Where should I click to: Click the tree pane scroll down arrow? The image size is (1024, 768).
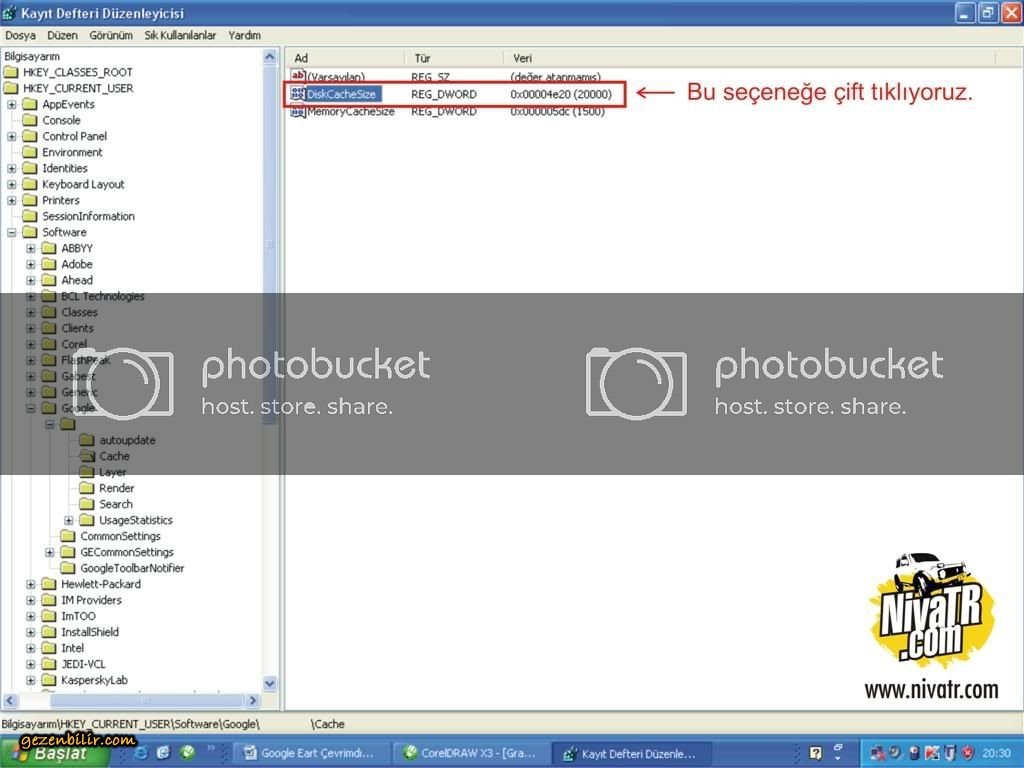click(x=269, y=683)
